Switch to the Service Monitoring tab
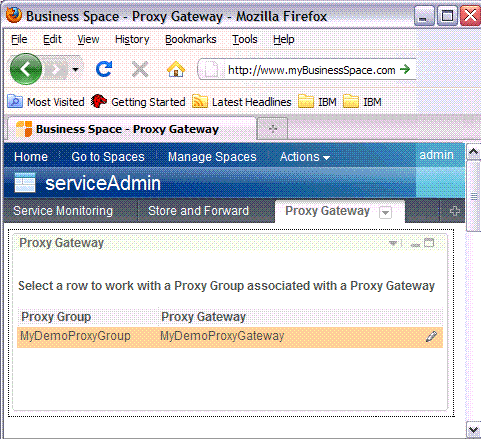Viewport: 481px width, 439px height. coord(63,211)
